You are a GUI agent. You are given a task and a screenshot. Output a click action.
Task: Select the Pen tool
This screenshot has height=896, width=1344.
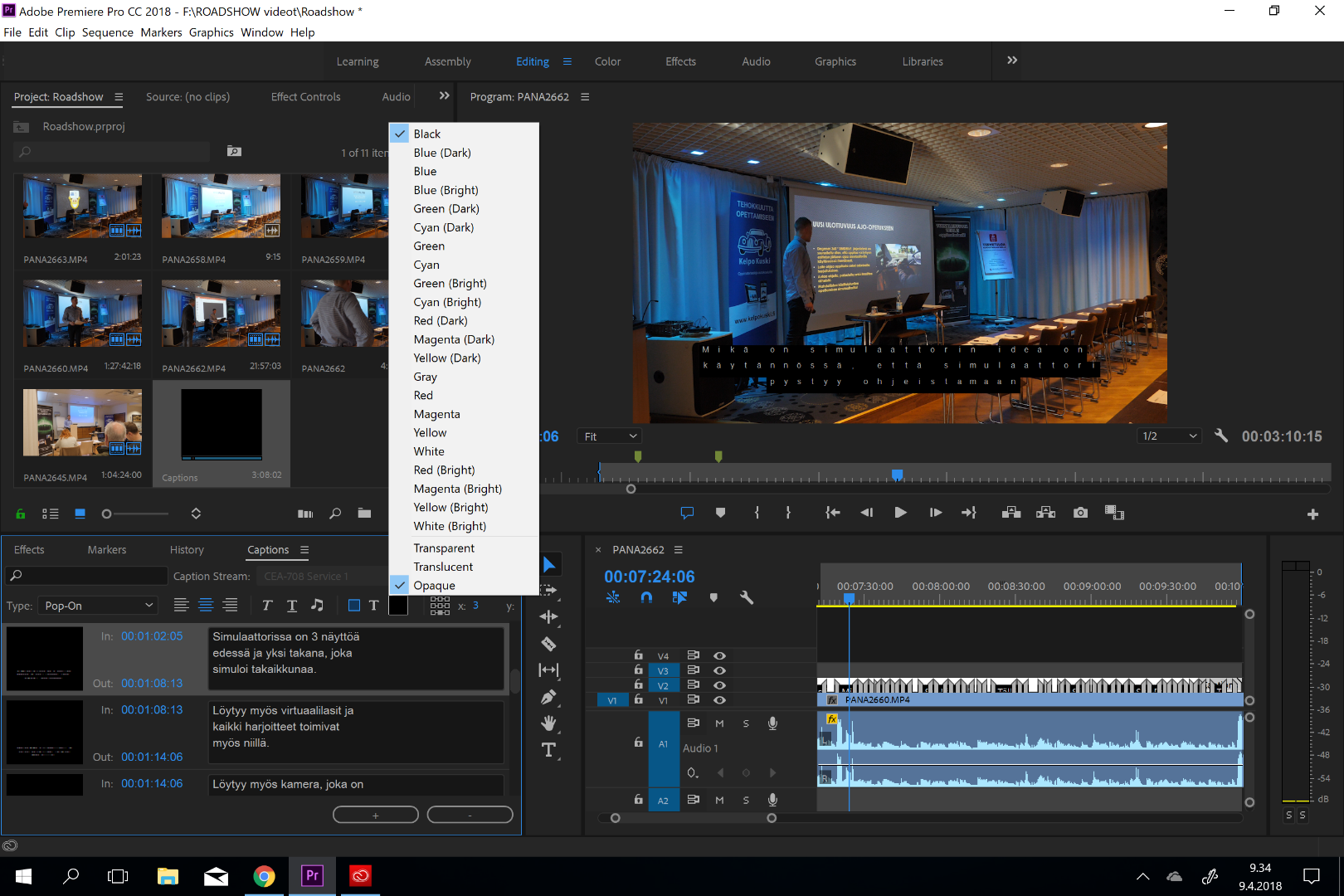(x=549, y=697)
